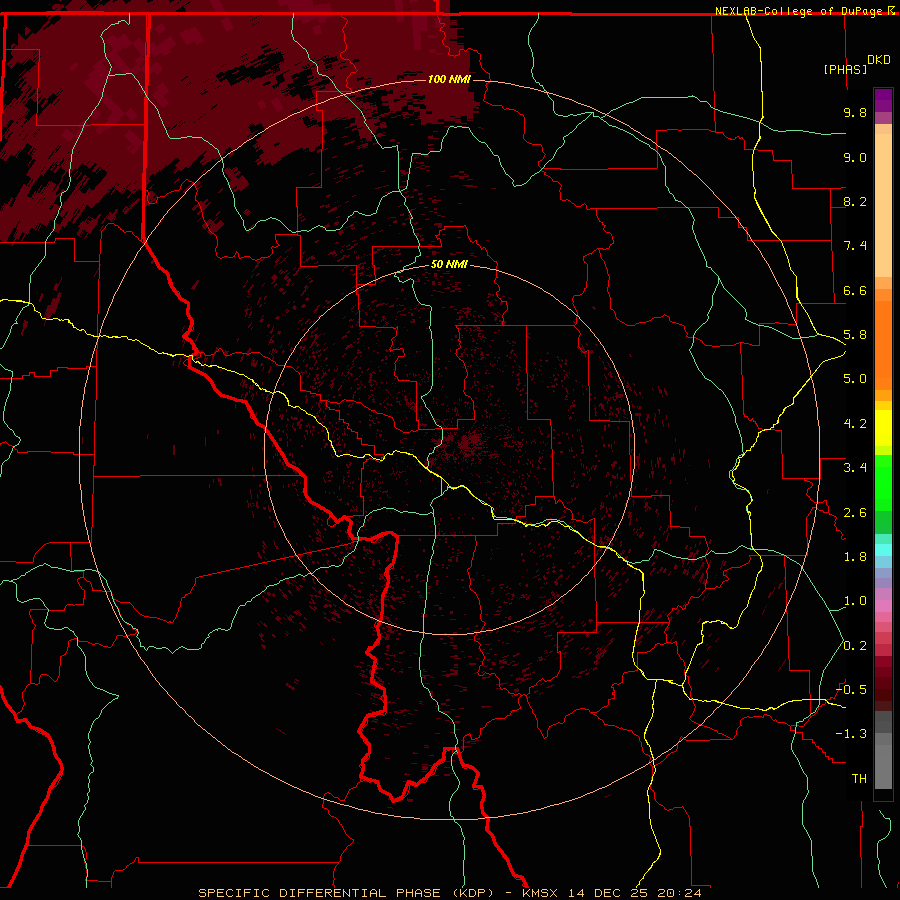Image resolution: width=900 pixels, height=900 pixels.
Task: Click the 5.8 color scale value
Action: point(855,335)
